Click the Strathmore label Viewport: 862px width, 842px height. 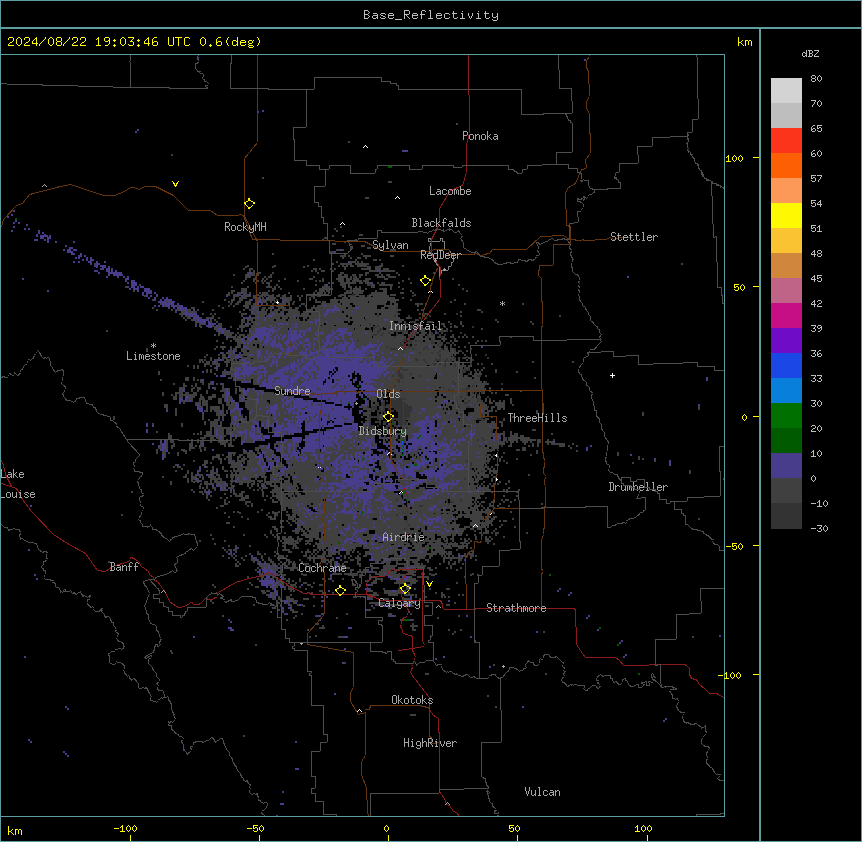point(516,608)
